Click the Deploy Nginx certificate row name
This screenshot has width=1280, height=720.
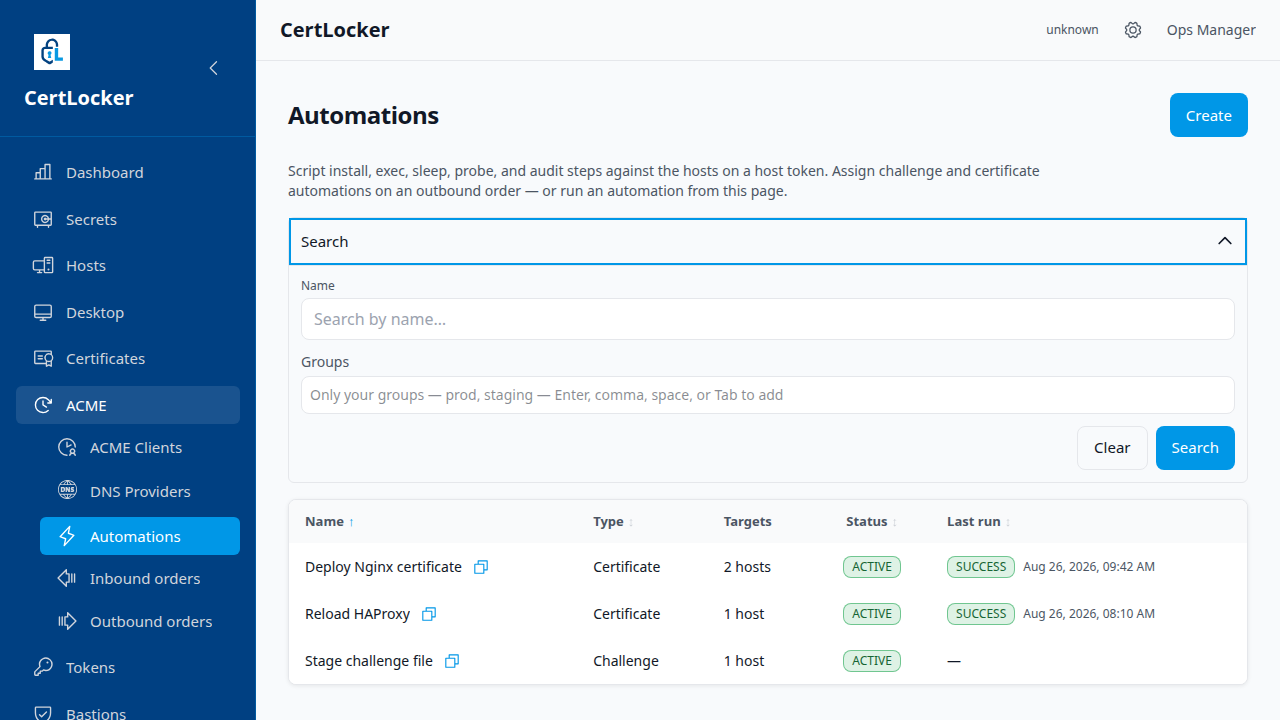coord(383,567)
